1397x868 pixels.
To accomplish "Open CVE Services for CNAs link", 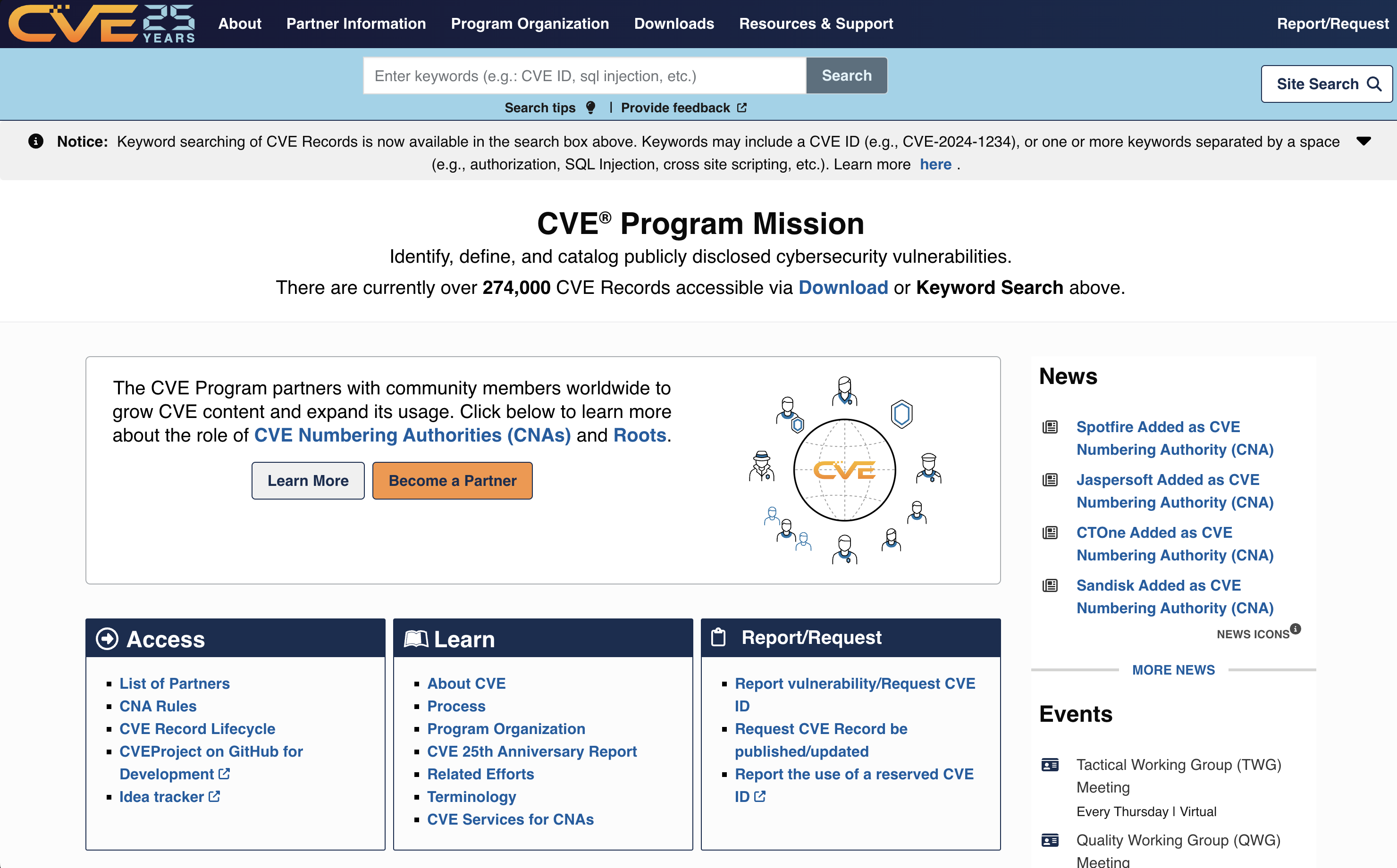I will click(511, 819).
